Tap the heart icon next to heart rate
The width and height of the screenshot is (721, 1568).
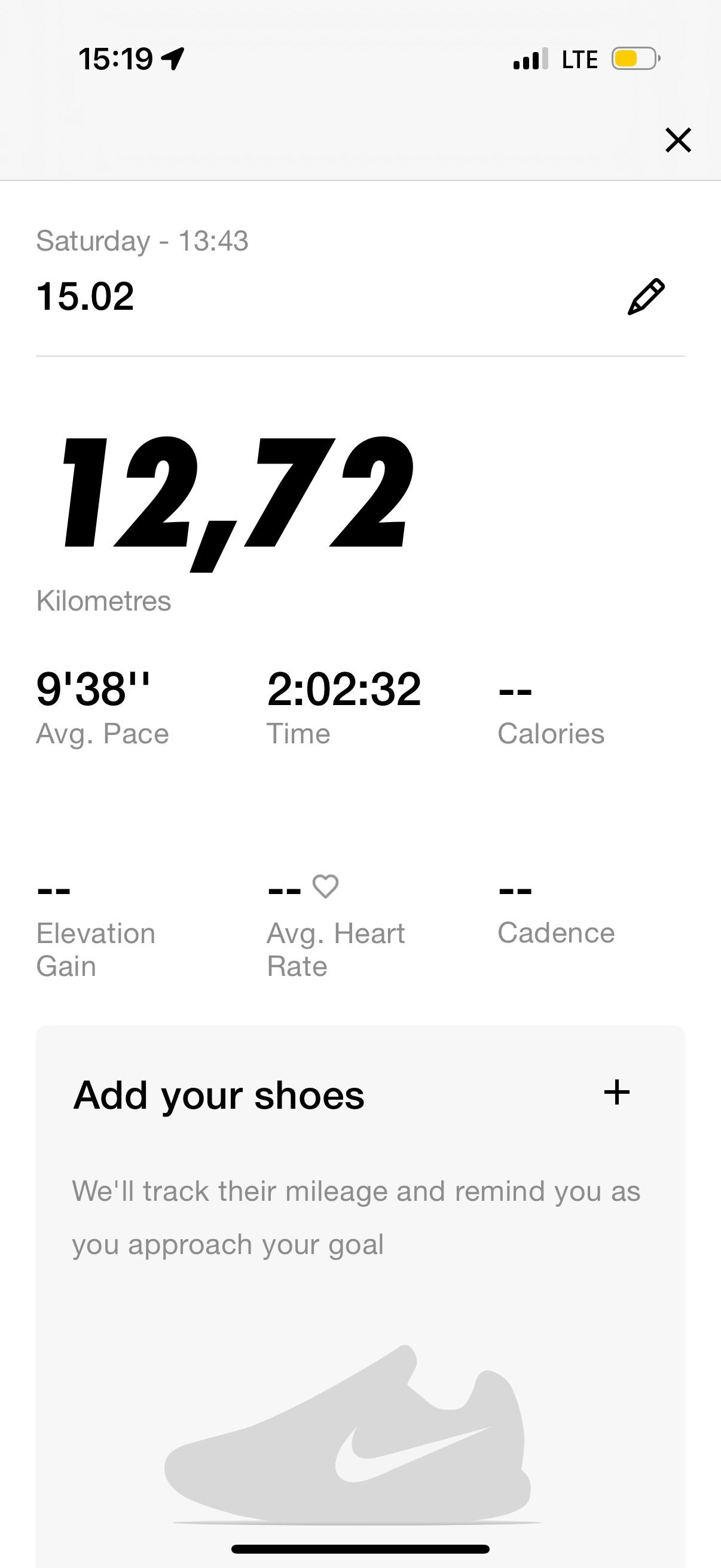325,886
